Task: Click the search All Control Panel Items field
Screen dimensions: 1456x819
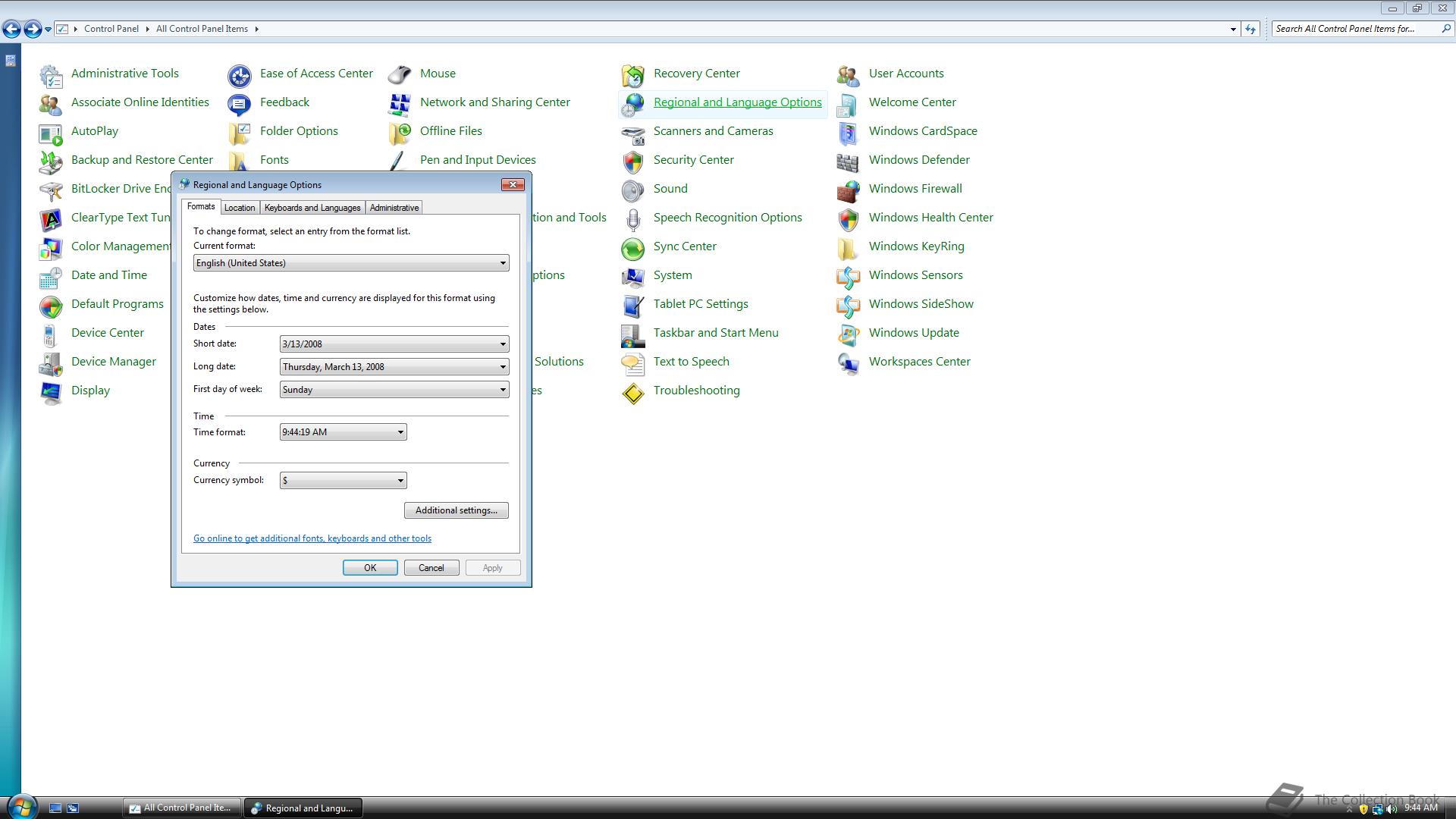Action: point(1354,29)
